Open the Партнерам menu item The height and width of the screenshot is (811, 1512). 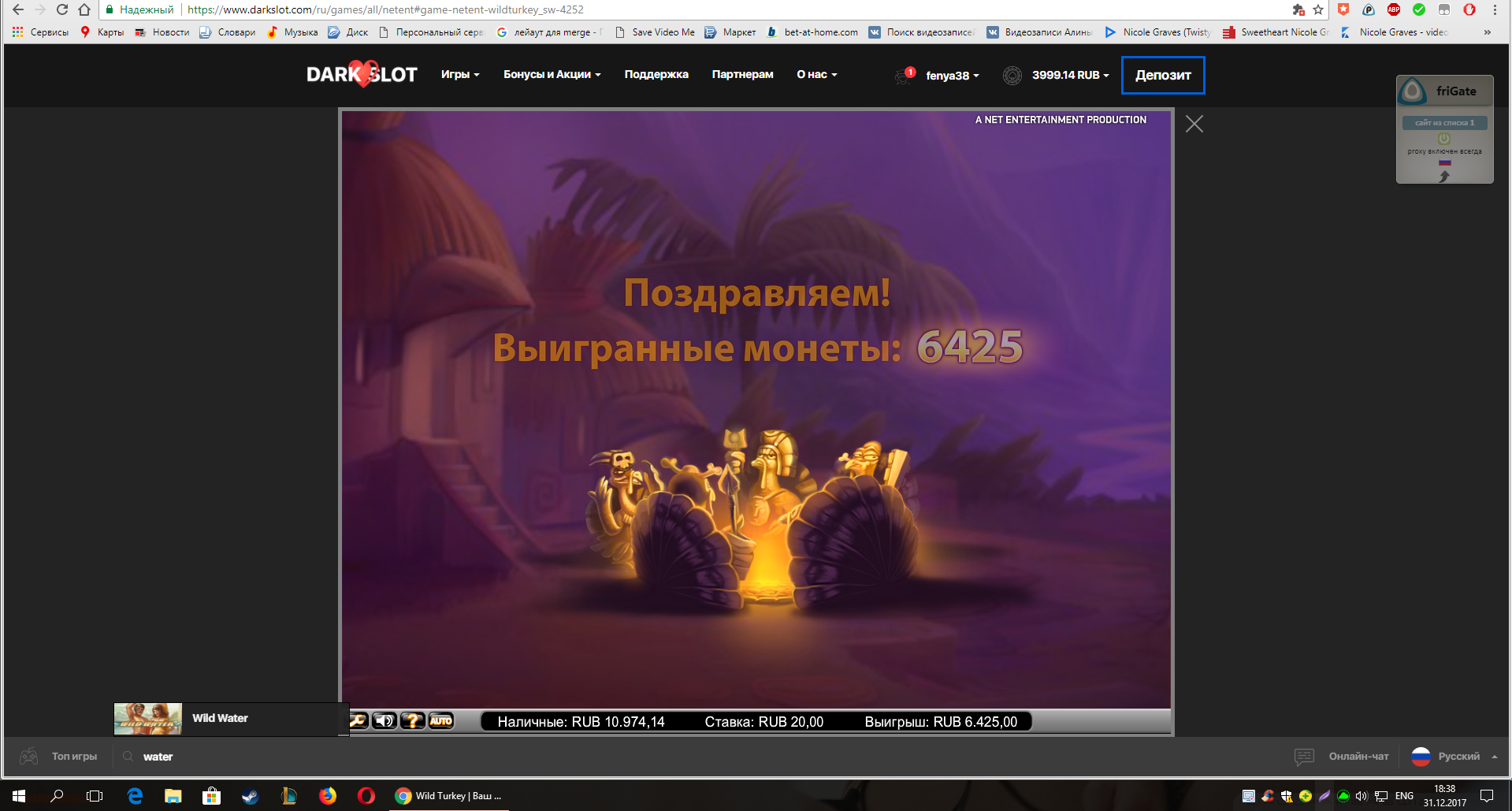[x=742, y=75]
